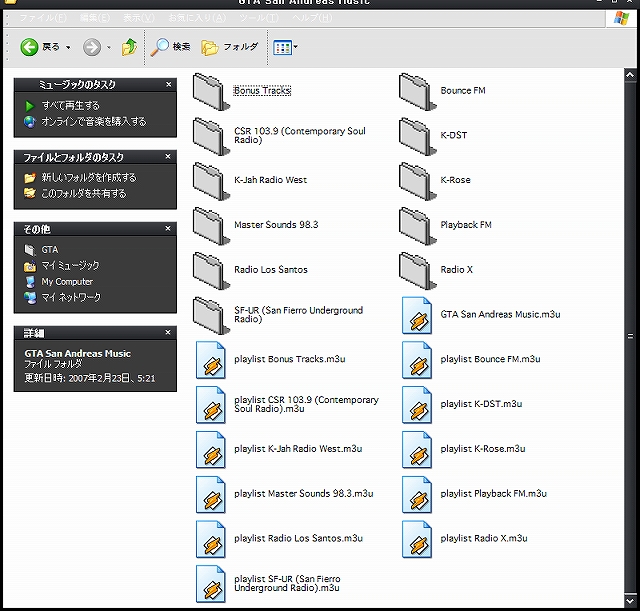The height and width of the screenshot is (611, 640).
Task: Click playlist Radio Los Santos.m3u file name
Action: 298,538
